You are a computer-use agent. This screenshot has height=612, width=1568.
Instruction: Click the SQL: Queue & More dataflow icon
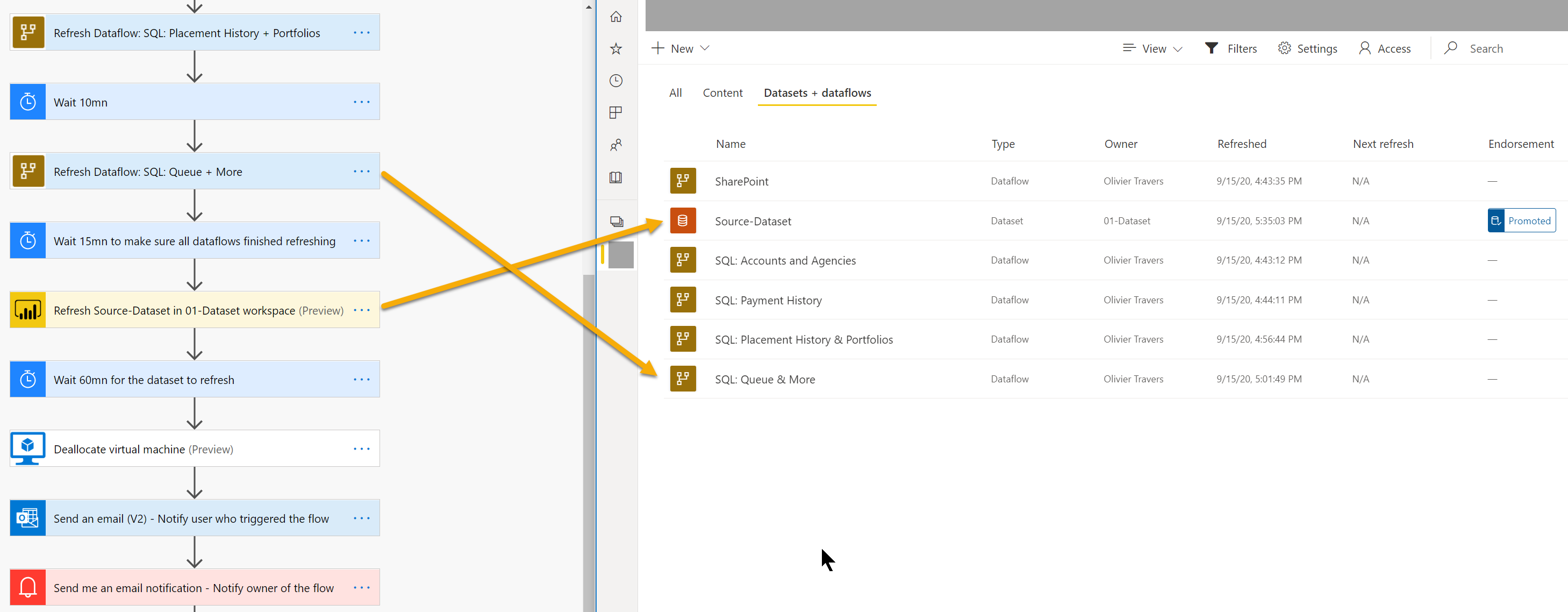(x=683, y=379)
